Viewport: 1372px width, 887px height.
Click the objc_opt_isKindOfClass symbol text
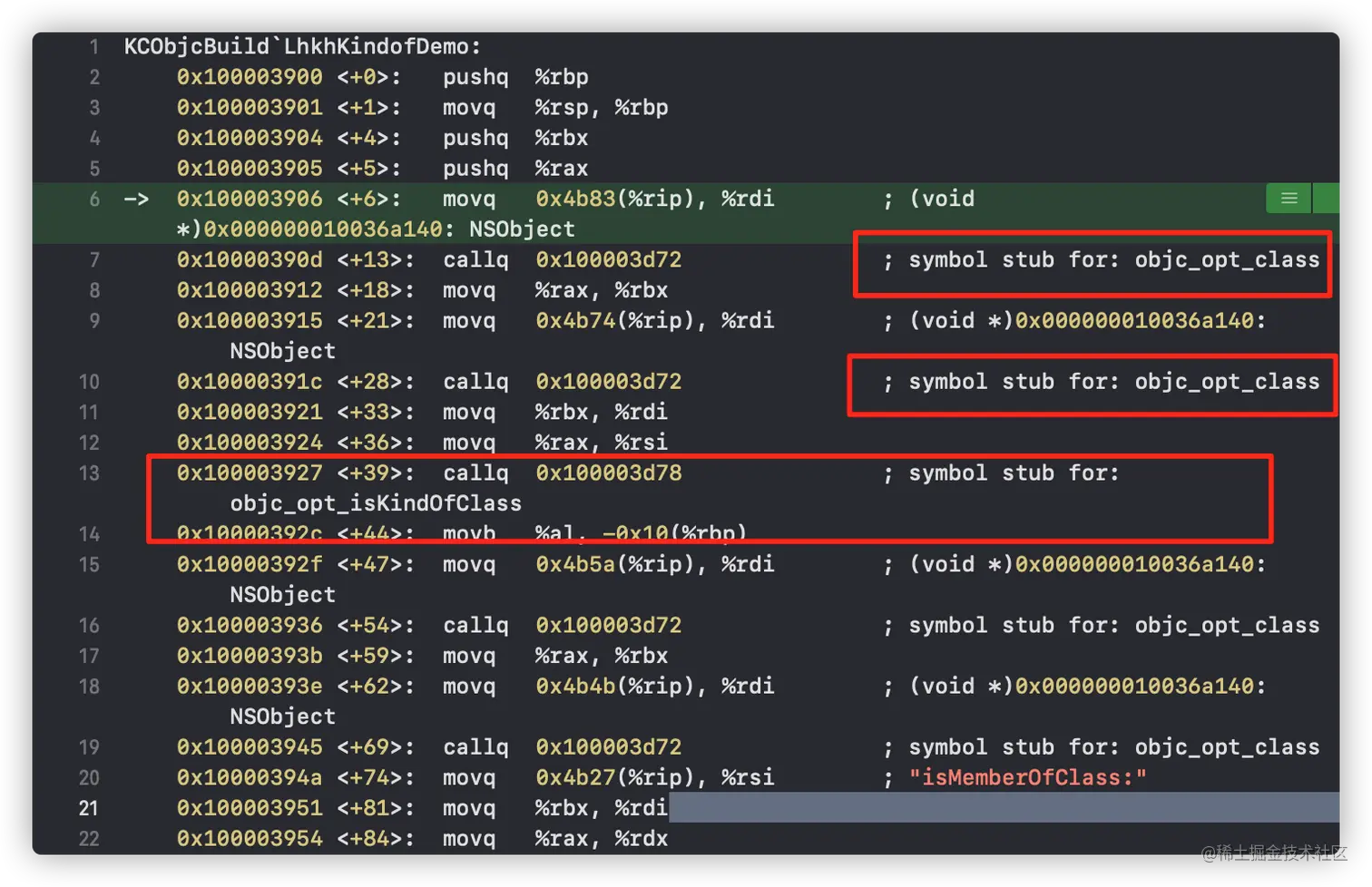[376, 503]
